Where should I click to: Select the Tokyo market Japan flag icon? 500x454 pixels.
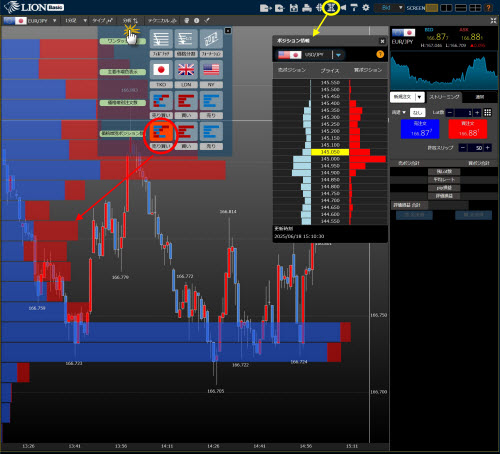pos(161,70)
